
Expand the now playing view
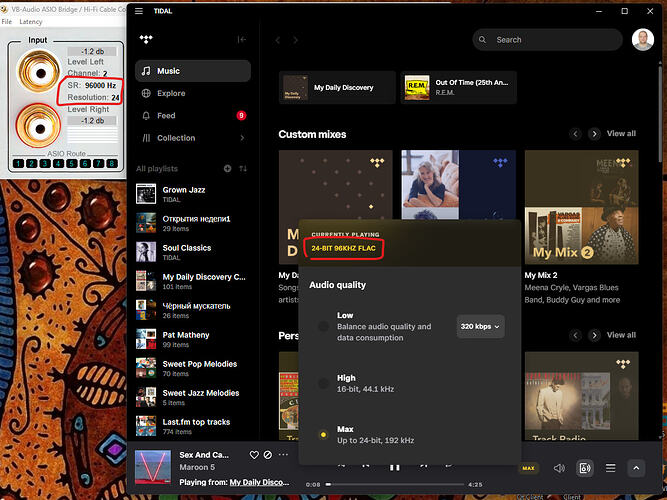click(x=636, y=468)
